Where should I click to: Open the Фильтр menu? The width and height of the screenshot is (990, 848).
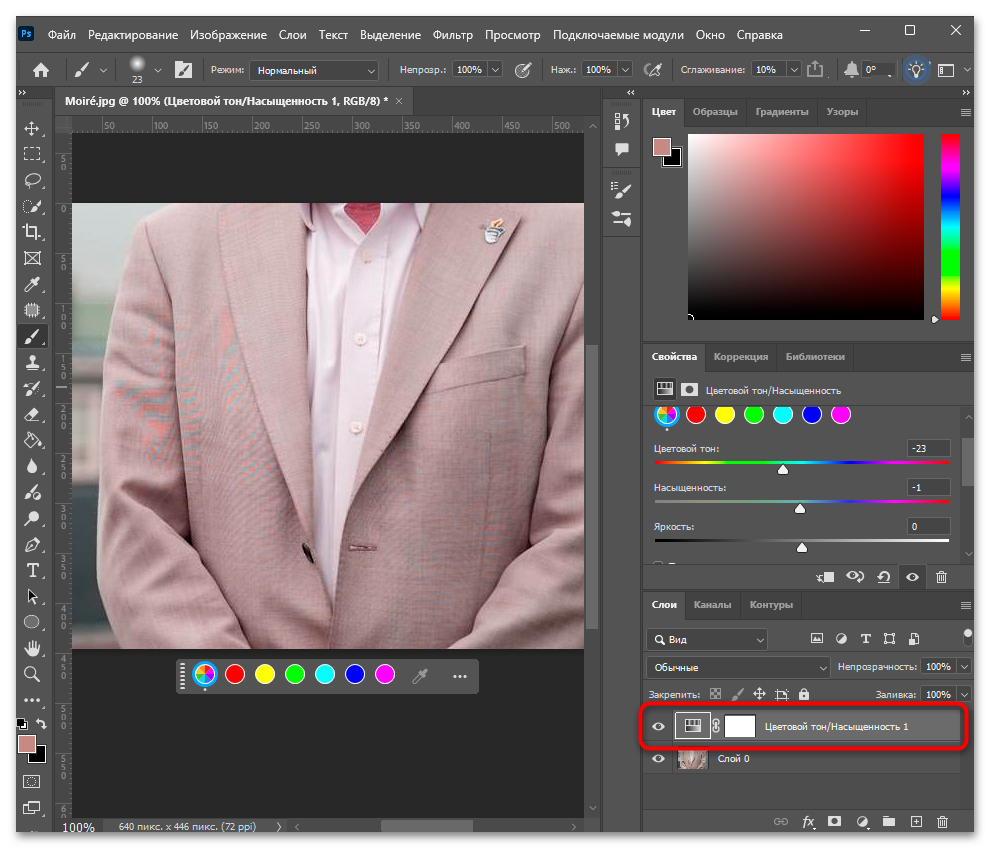click(452, 35)
